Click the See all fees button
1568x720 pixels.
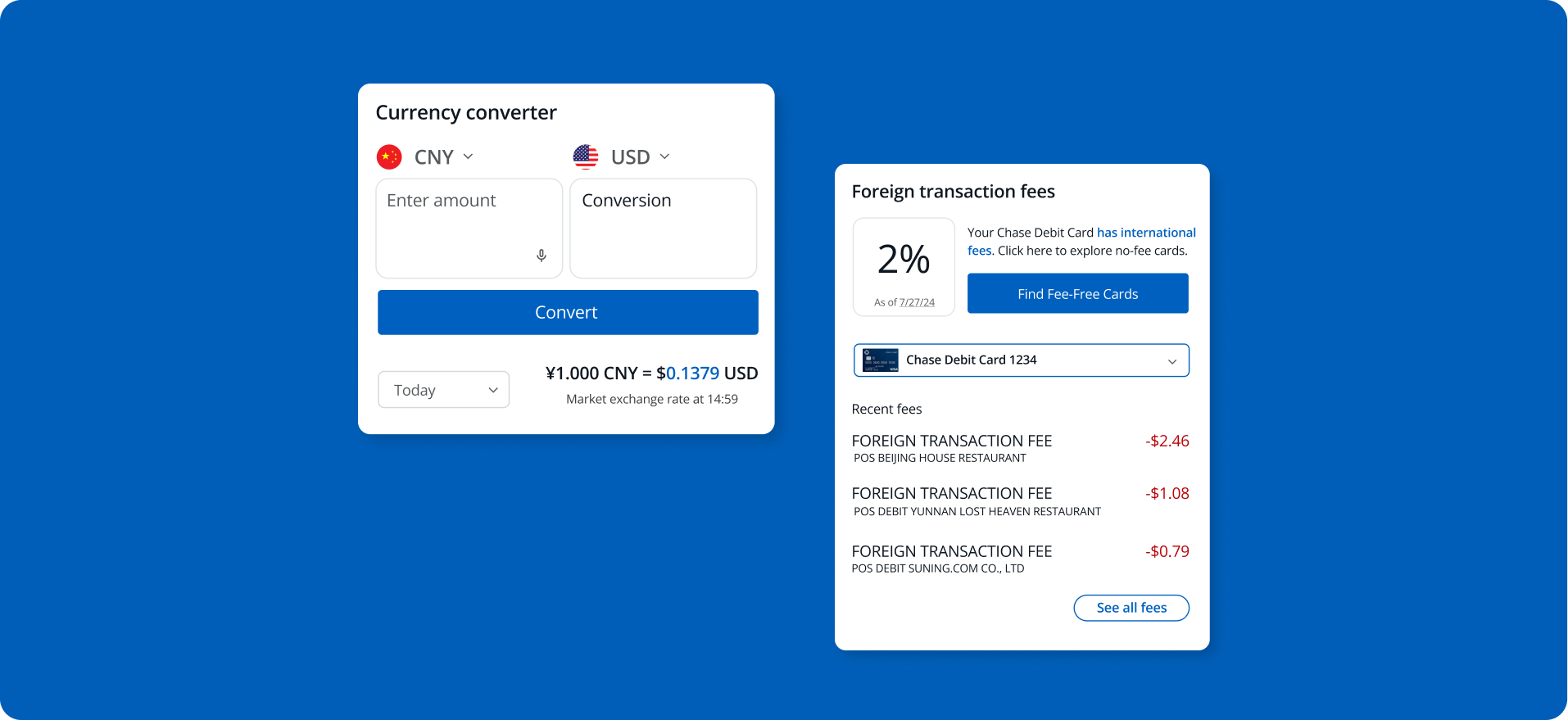tap(1131, 608)
